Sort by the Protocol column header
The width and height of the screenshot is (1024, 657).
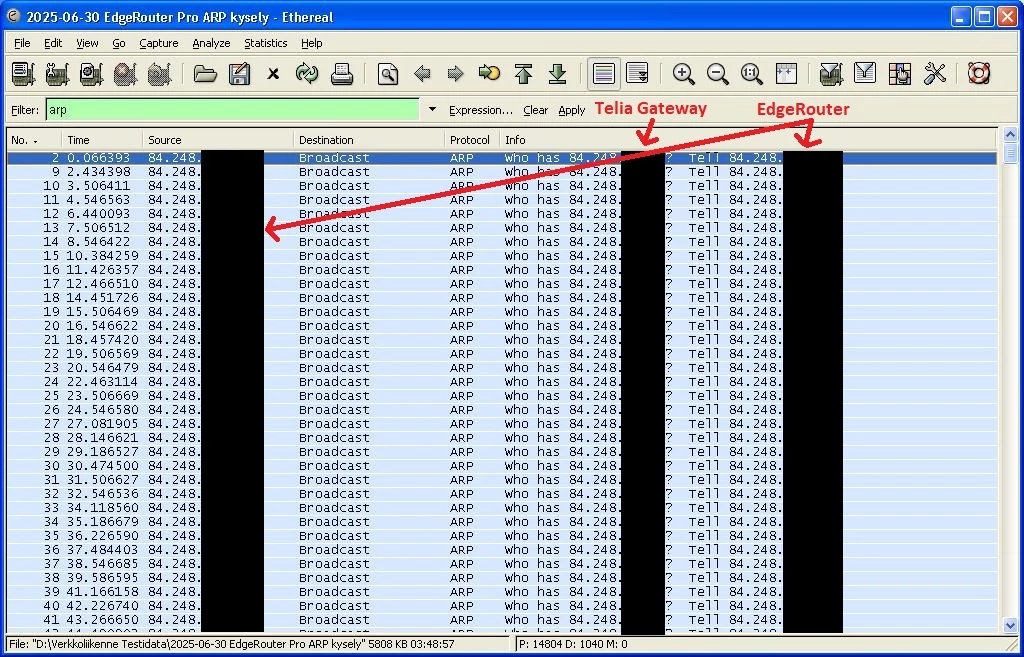click(472, 140)
